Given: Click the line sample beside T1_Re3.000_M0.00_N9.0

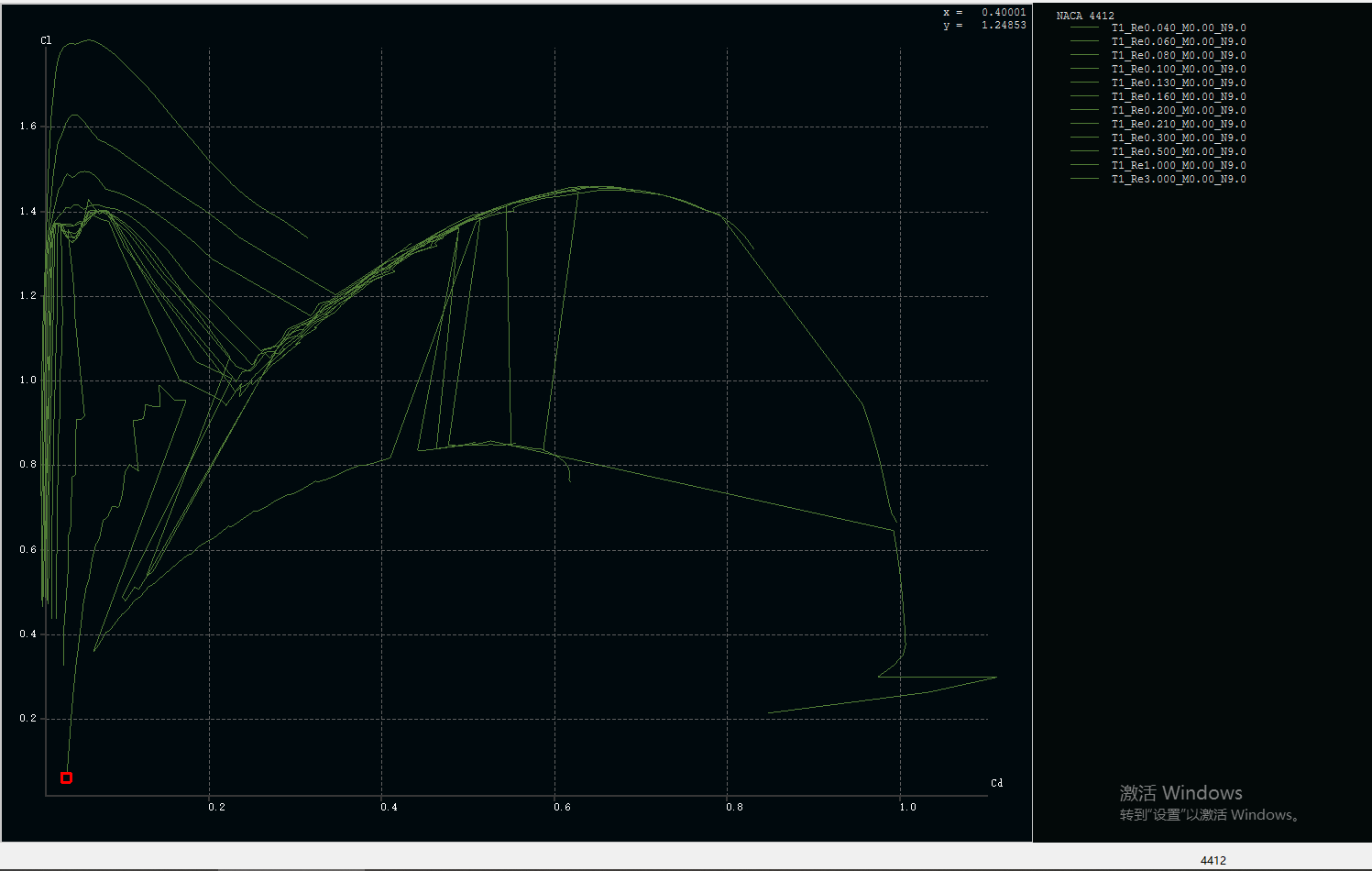Looking at the screenshot, I should [x=1084, y=179].
